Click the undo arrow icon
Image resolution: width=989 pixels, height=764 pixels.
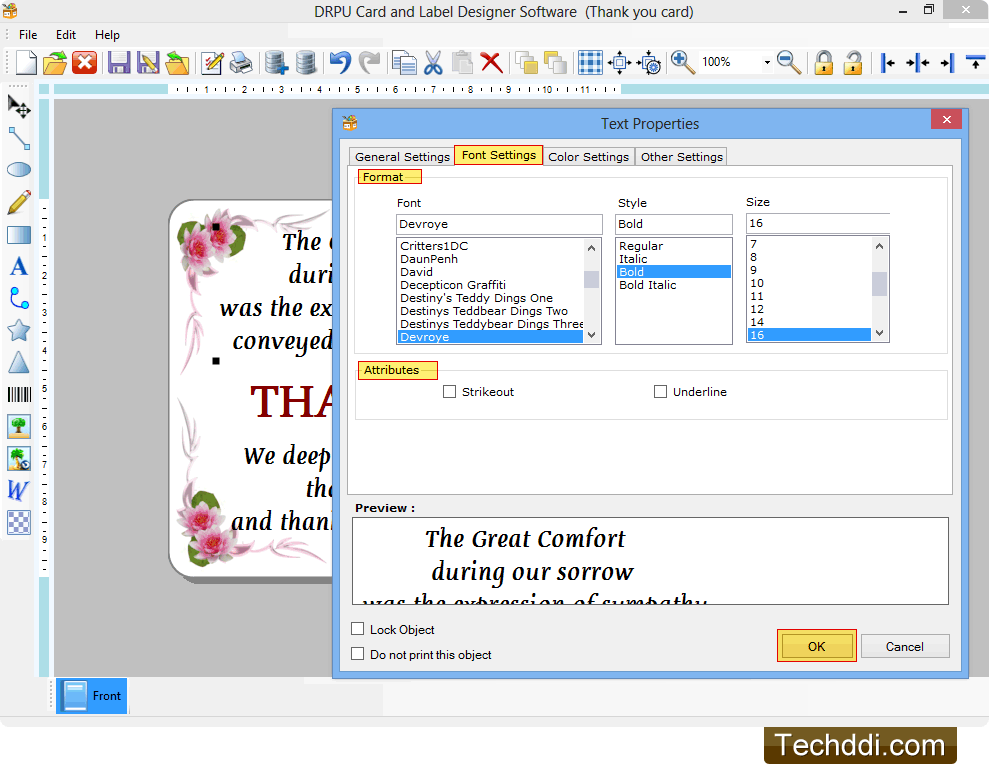340,63
